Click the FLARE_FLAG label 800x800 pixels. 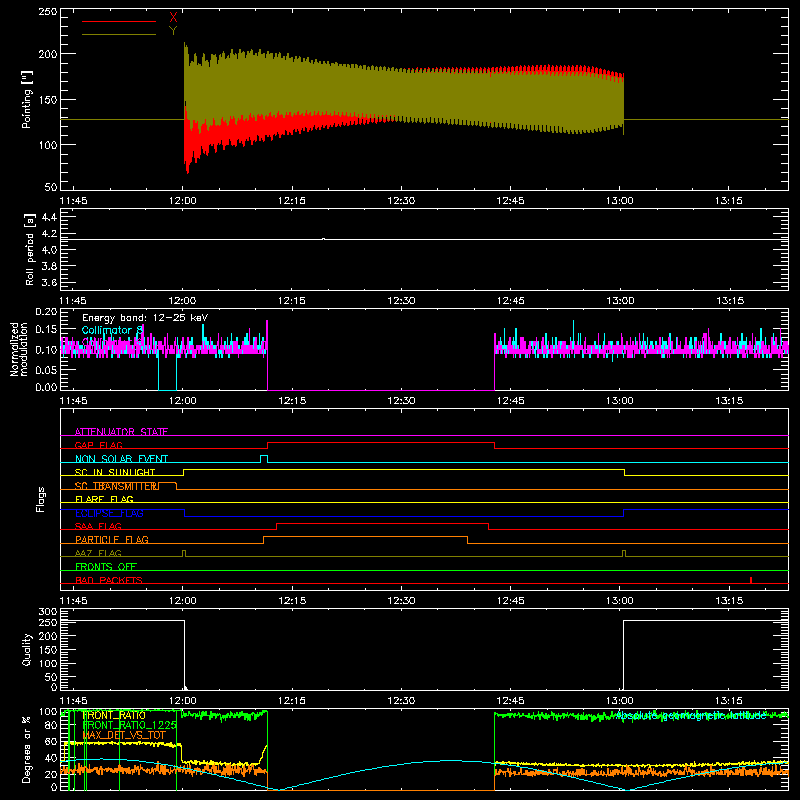pyautogui.click(x=104, y=499)
